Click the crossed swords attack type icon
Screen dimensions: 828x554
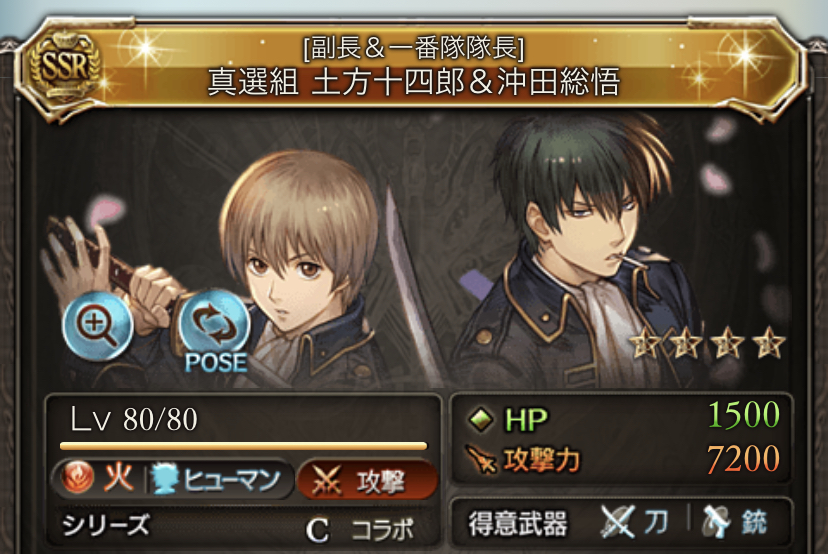[x=327, y=482]
